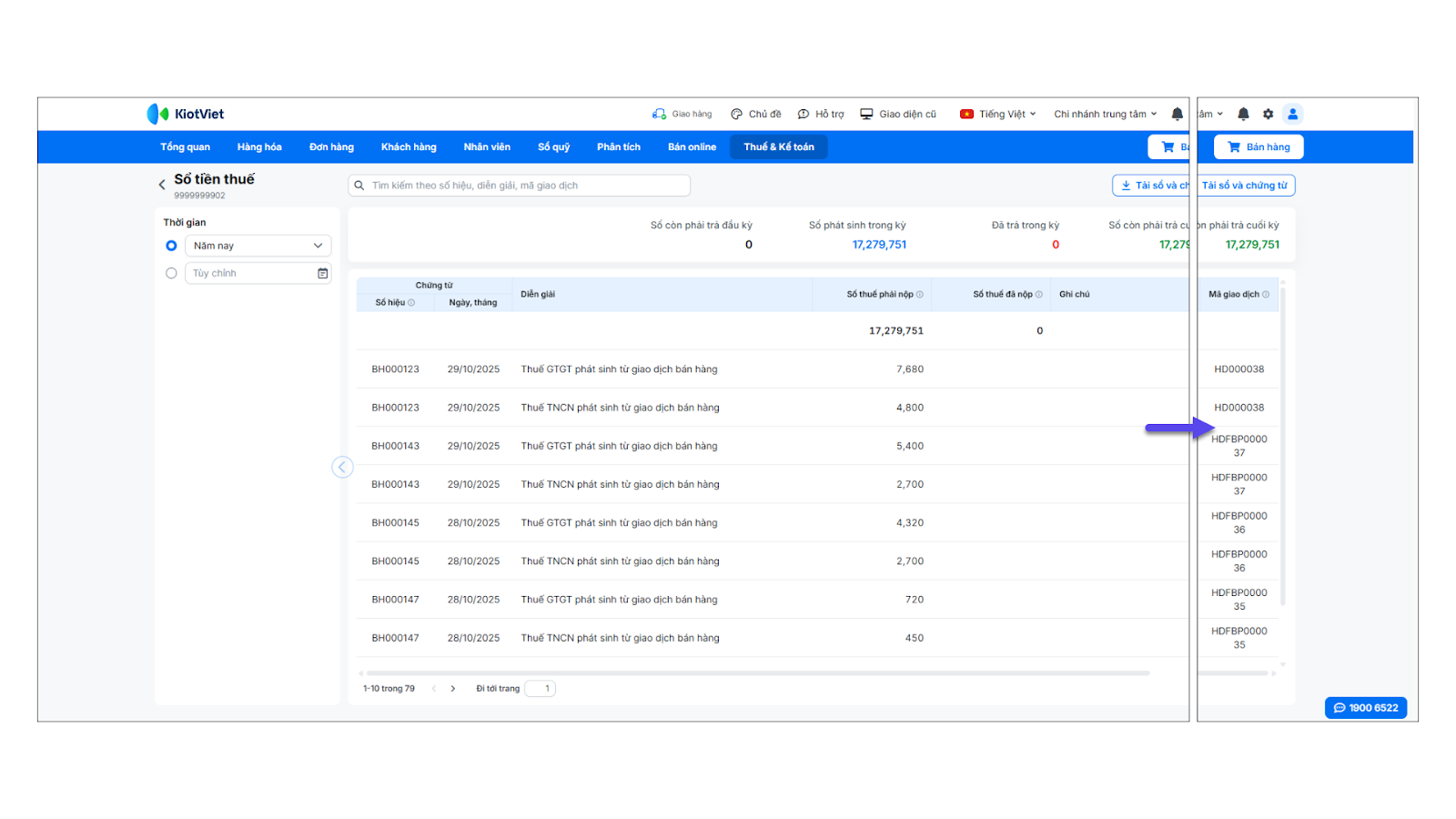Click the Hỗ trợ support icon
1456x819 pixels.
(804, 114)
